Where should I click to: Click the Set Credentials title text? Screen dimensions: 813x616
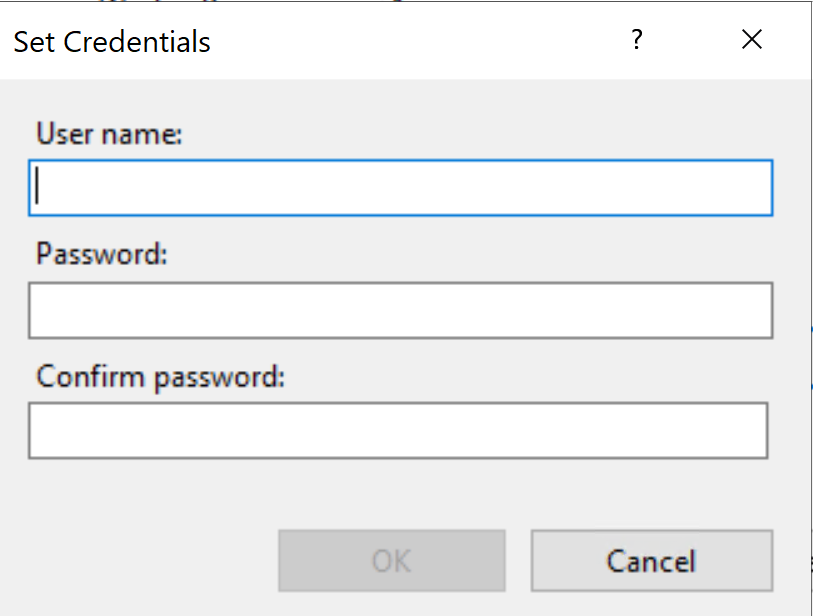pyautogui.click(x=112, y=42)
